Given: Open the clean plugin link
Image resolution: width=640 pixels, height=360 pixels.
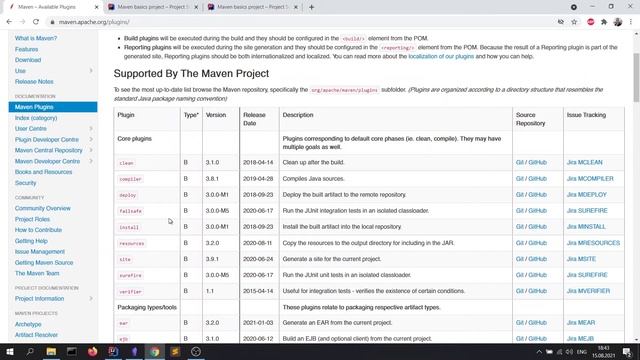Looking at the screenshot, I should pyautogui.click(x=127, y=163).
